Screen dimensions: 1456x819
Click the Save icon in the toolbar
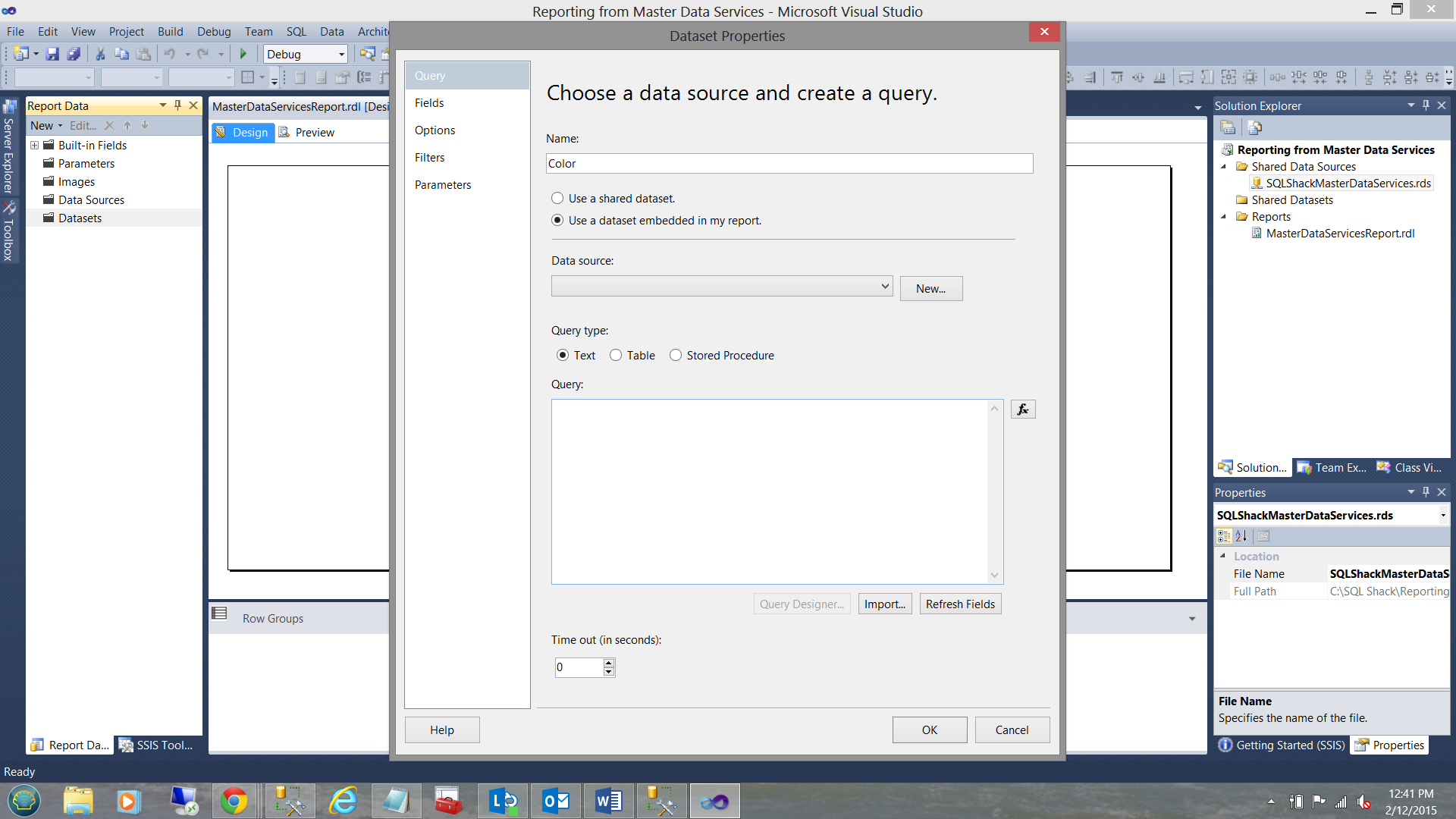pos(52,54)
